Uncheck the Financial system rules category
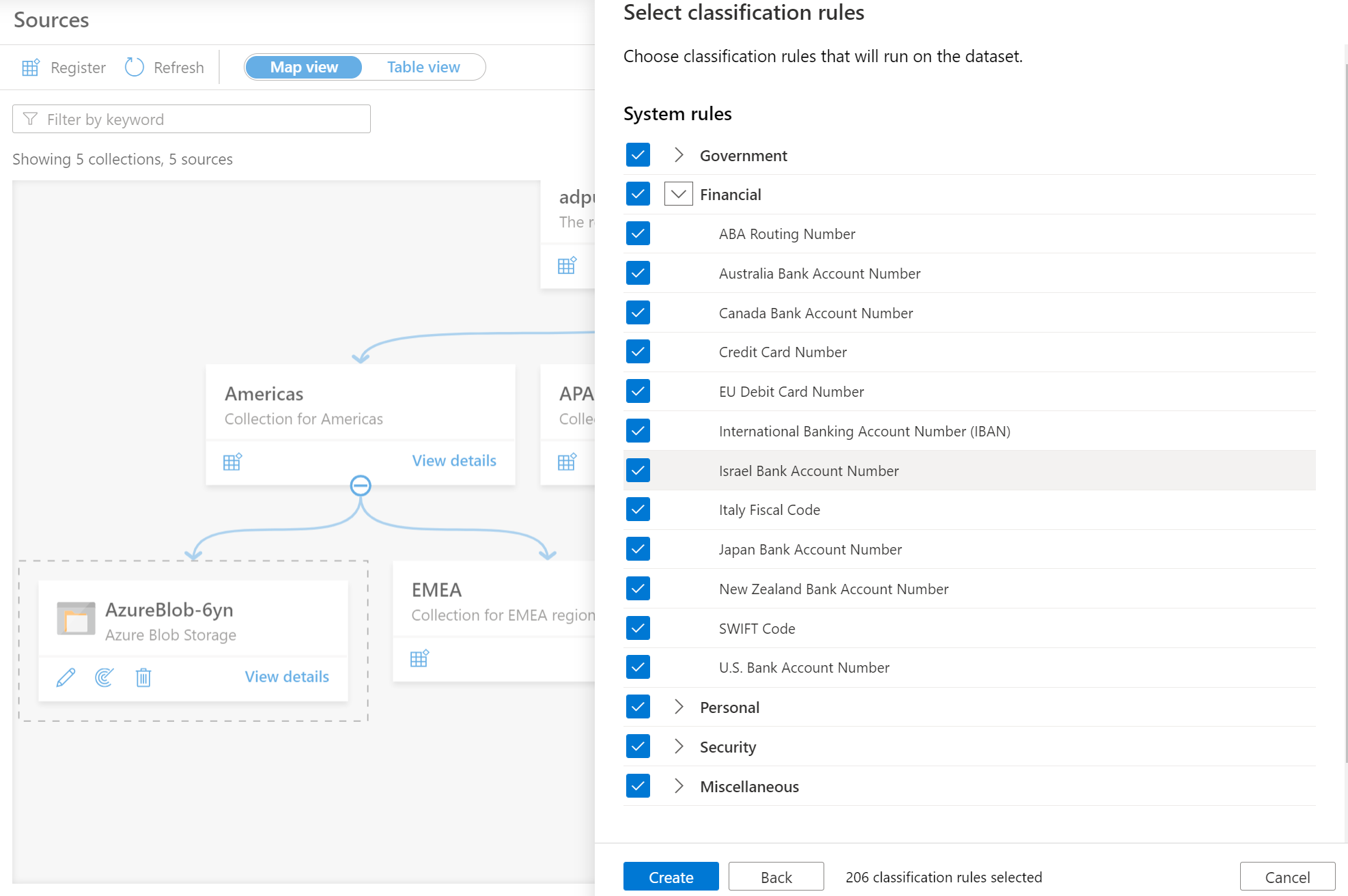This screenshot has width=1348, height=896. pyautogui.click(x=637, y=194)
